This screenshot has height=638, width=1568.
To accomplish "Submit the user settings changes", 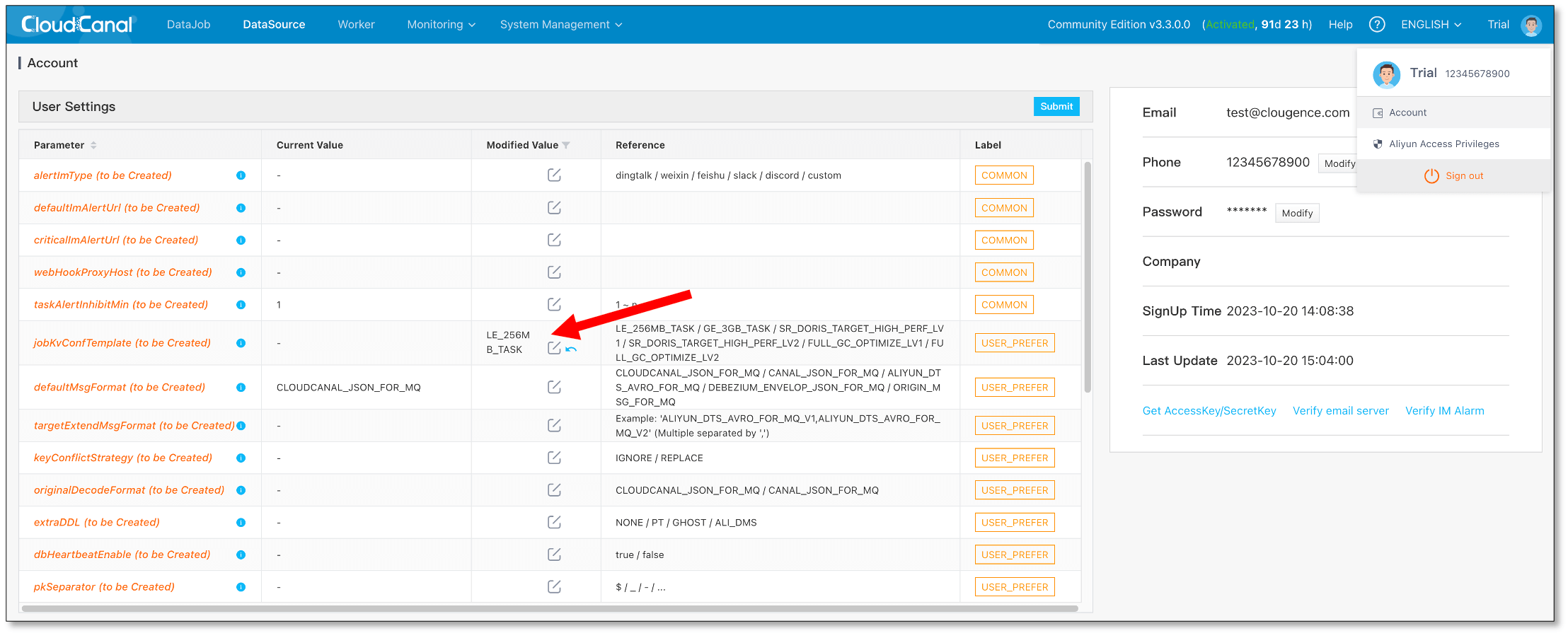I will [x=1056, y=106].
